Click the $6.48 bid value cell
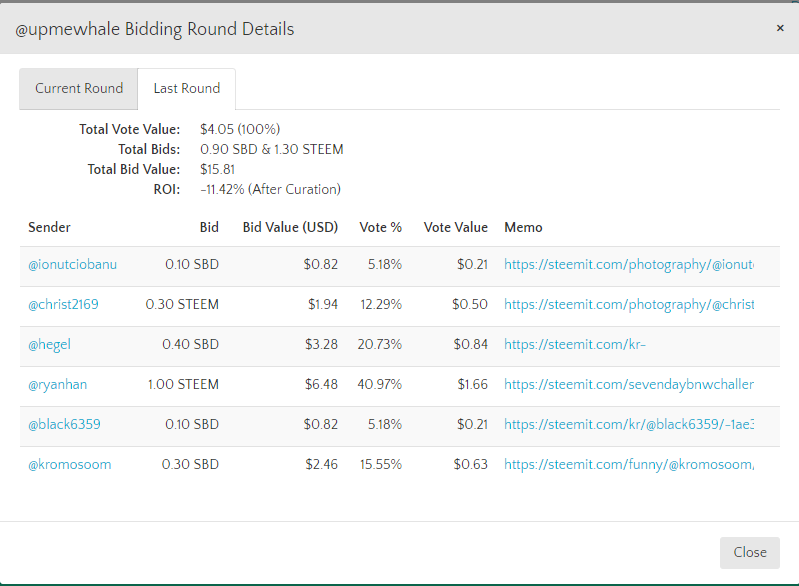The image size is (799, 586). click(x=321, y=384)
